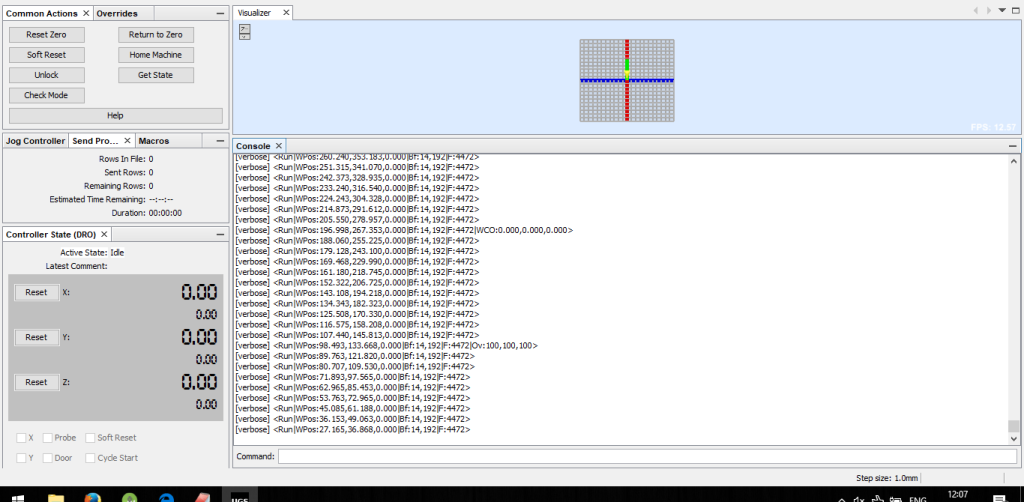Toggle the Probe checkbox

click(49, 438)
